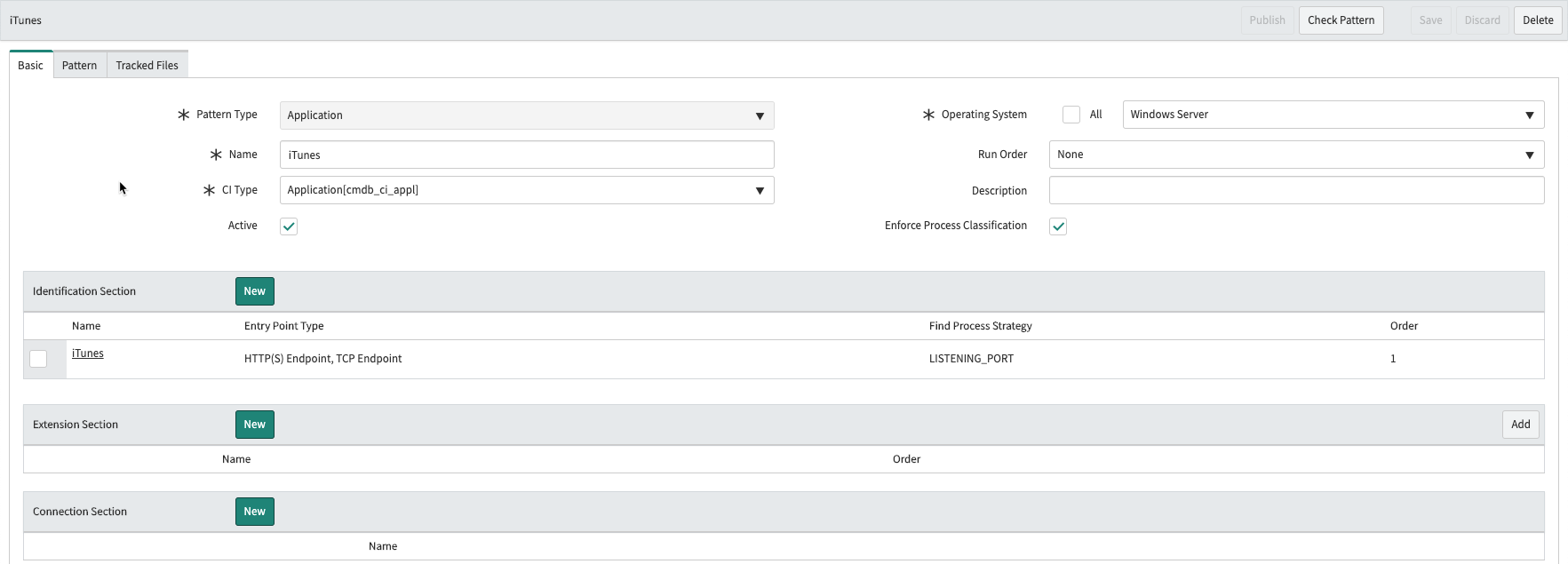Toggle the Active checkbox
This screenshot has width=1568, height=564.
point(289,226)
